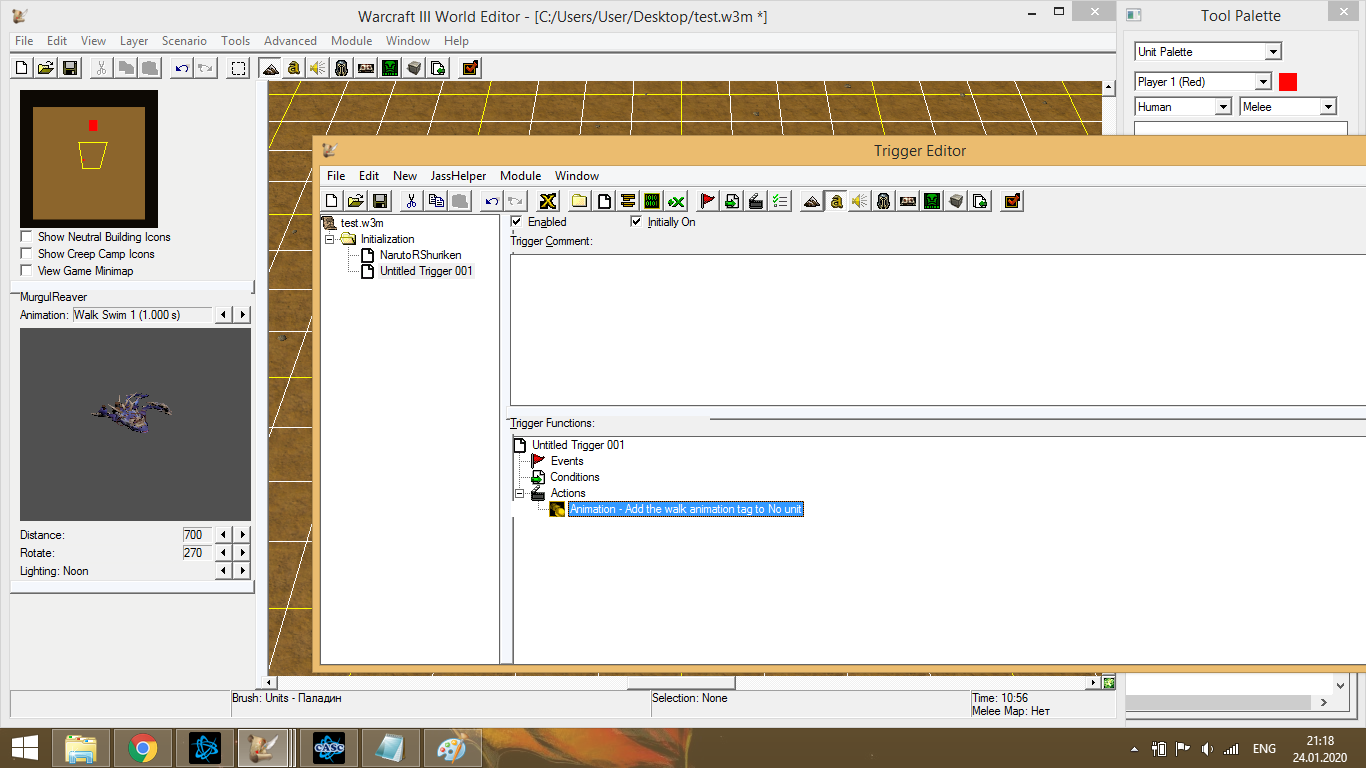1366x768 pixels.
Task: Open Campaign Editor icon in World Editor toolbar
Action: (366, 68)
